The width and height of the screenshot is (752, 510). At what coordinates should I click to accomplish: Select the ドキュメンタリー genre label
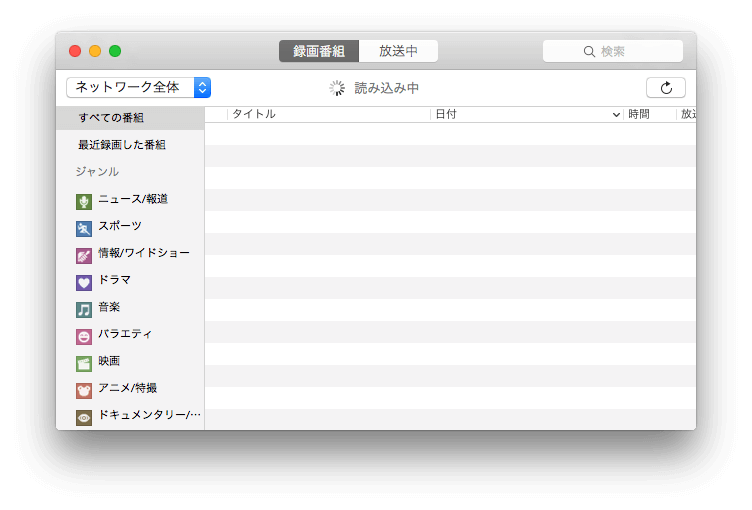[x=150, y=415]
